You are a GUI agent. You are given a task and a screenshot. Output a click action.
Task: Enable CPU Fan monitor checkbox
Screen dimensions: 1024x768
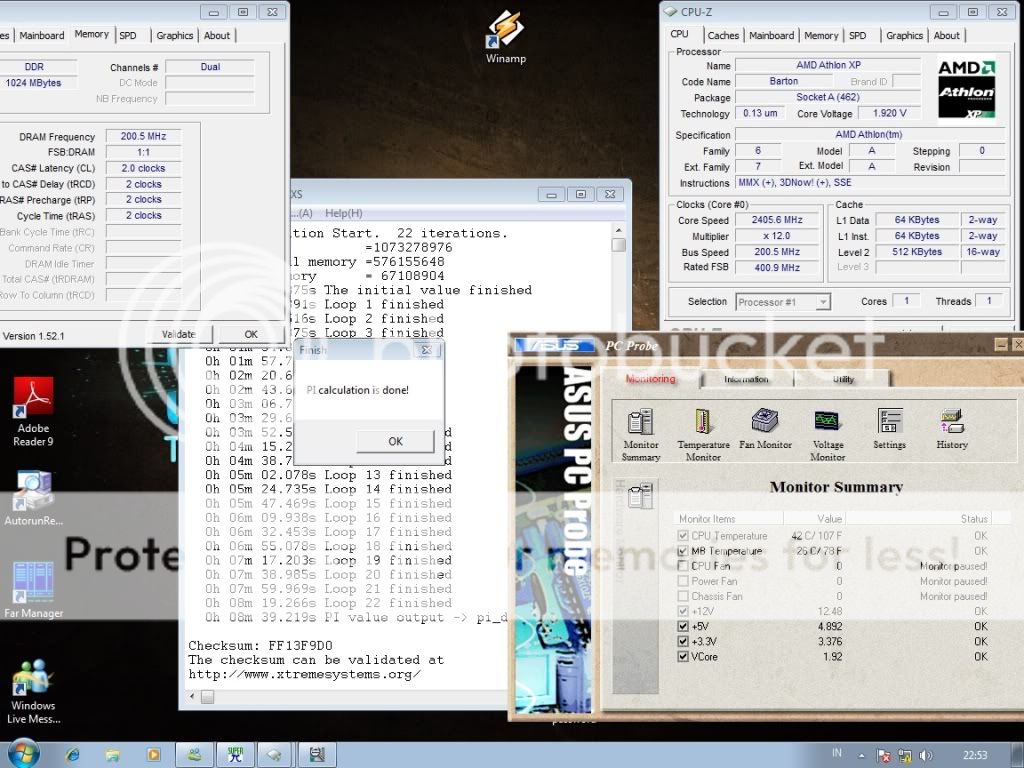tap(683, 566)
